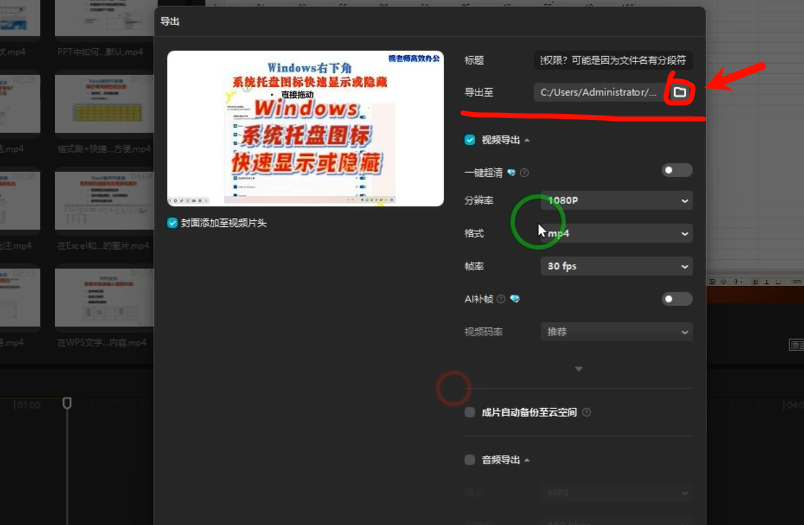Enable 成片自动备份至云空间 checkbox

(470, 412)
